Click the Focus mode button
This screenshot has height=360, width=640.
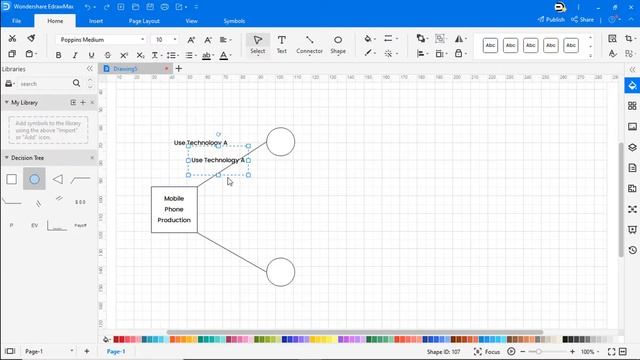click(487, 351)
